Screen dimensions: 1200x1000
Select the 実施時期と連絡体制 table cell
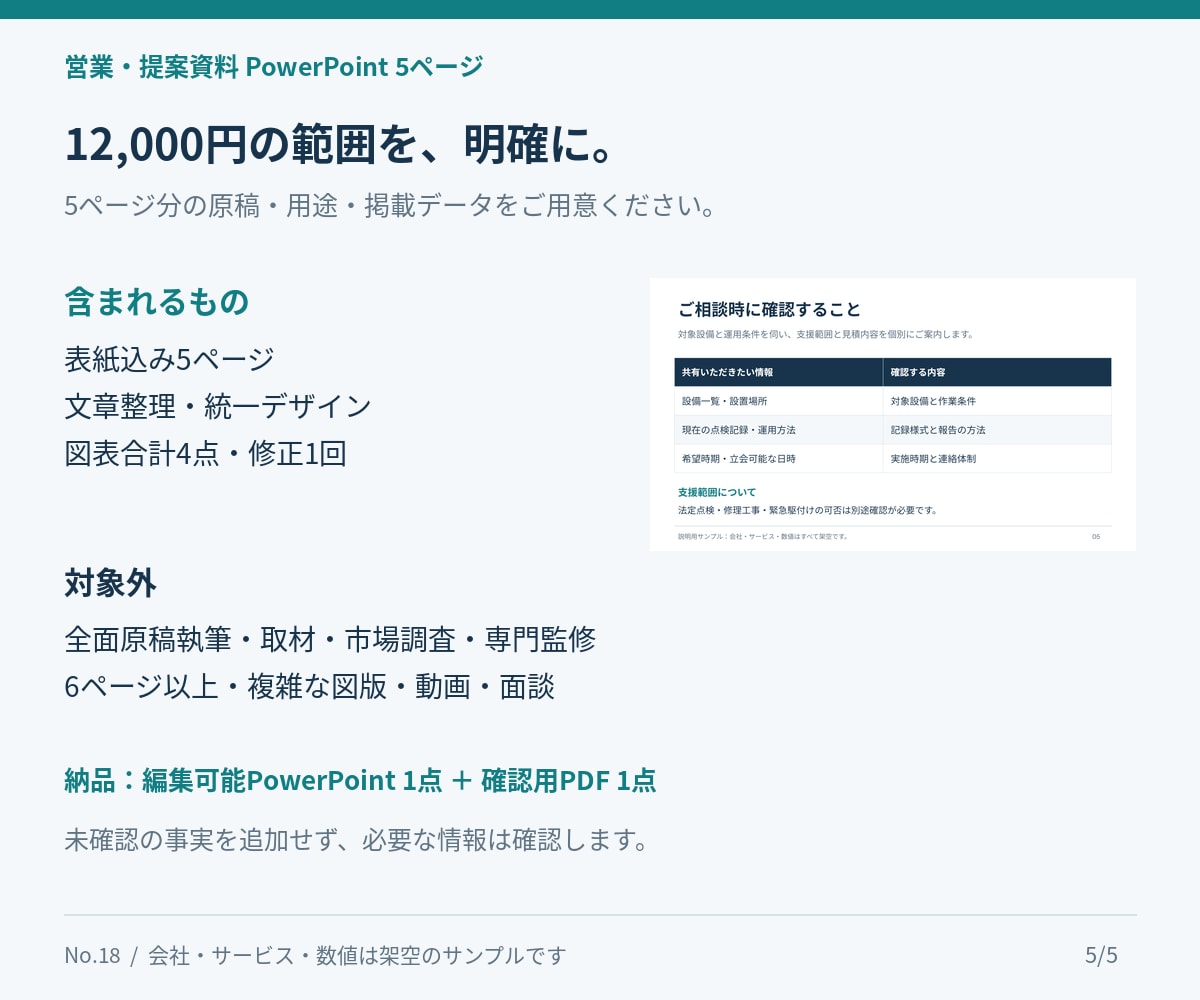pos(997,458)
